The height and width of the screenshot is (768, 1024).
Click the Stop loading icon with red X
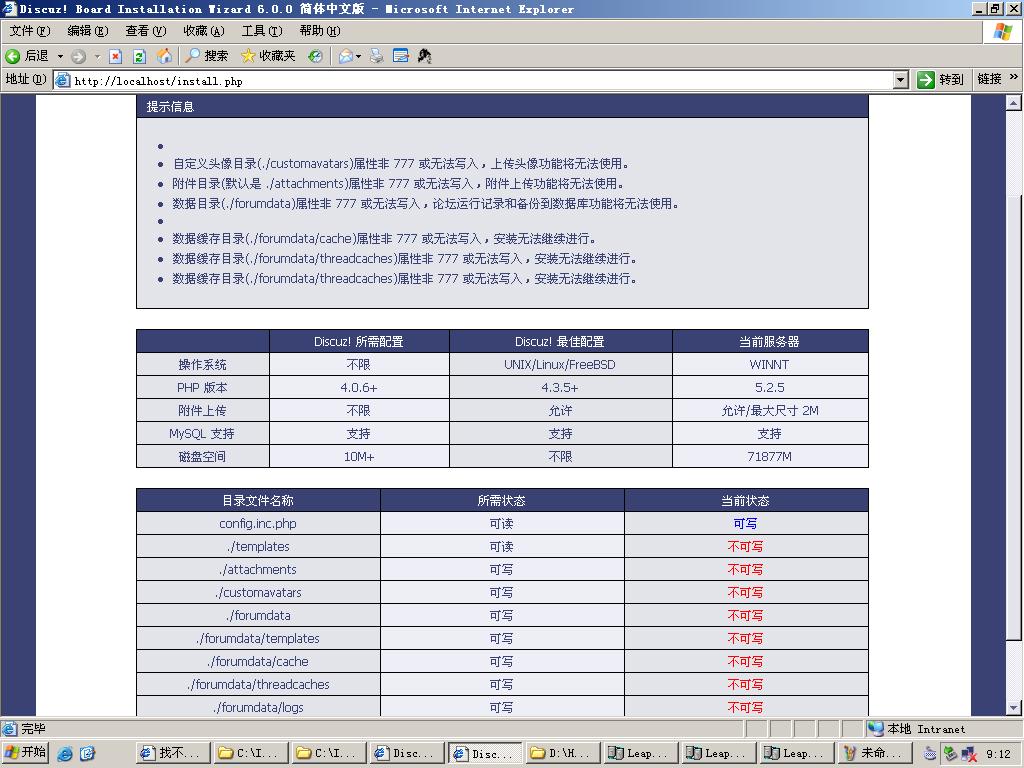click(116, 57)
